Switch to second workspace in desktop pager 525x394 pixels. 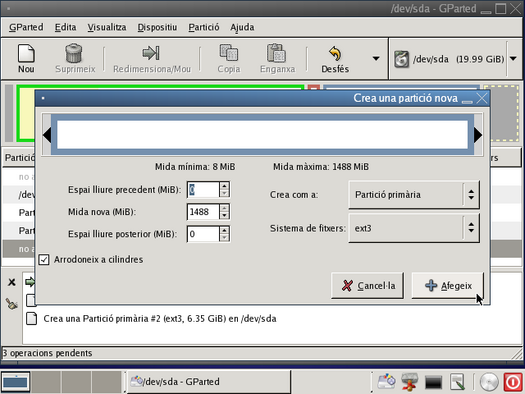(46, 381)
